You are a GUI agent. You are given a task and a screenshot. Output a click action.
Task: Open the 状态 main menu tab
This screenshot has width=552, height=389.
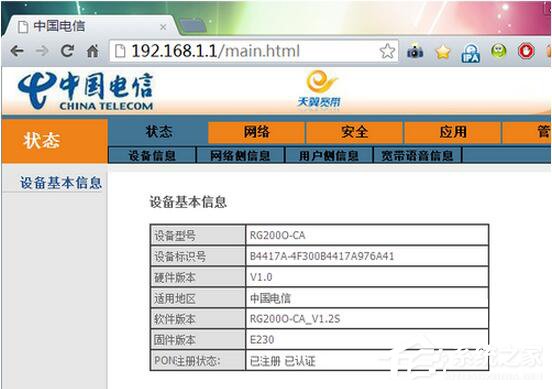pyautogui.click(x=158, y=132)
